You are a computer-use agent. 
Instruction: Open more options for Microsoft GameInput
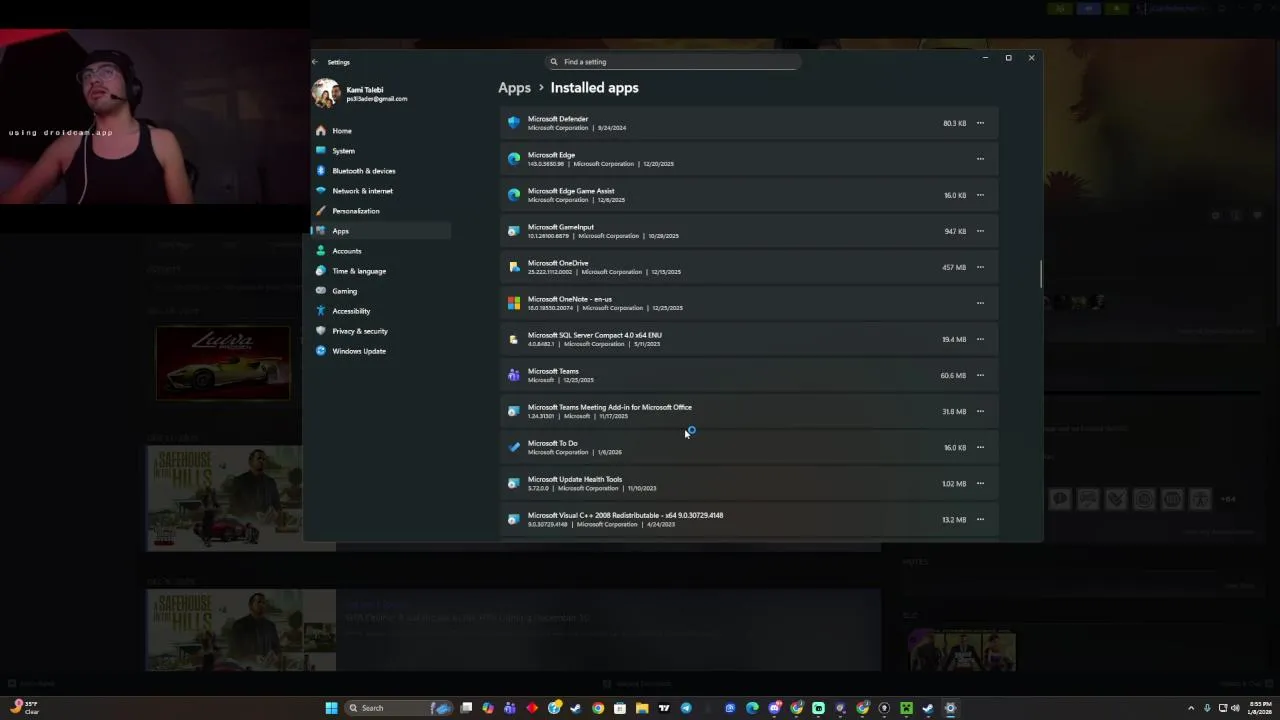pos(980,231)
